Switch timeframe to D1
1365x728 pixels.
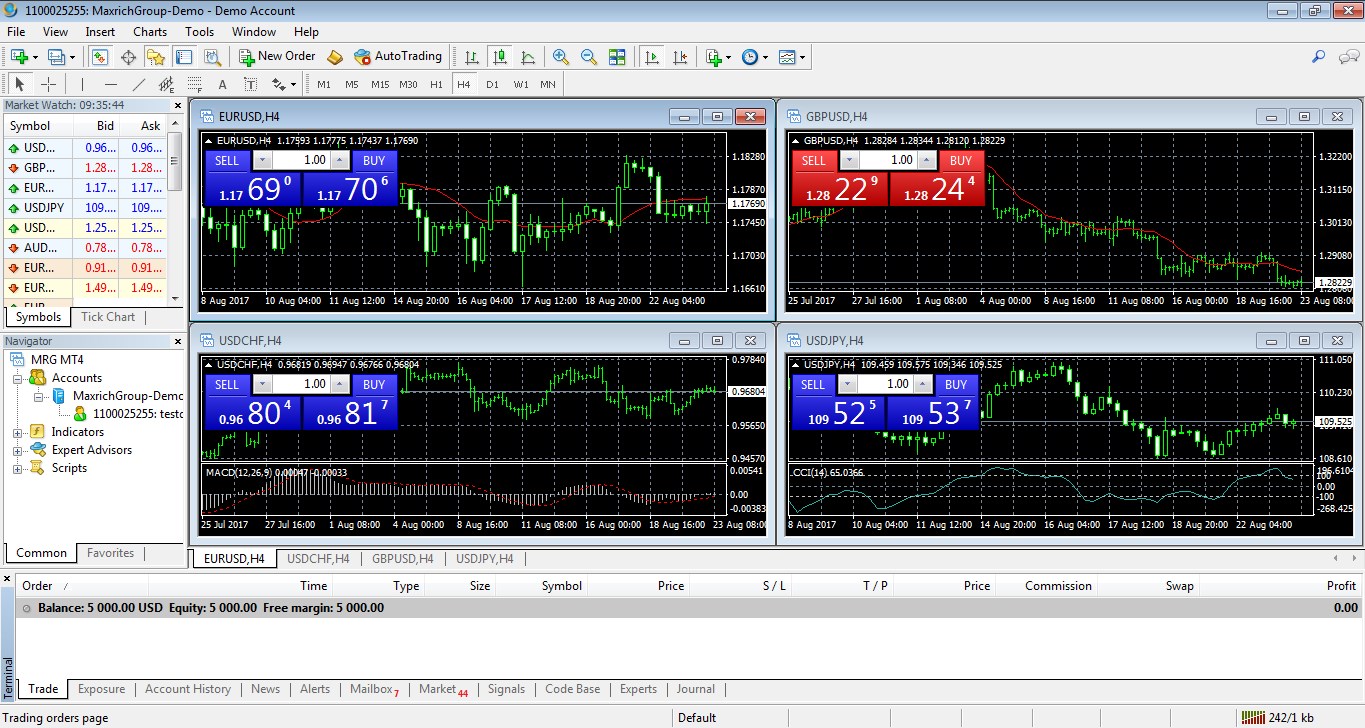point(492,84)
